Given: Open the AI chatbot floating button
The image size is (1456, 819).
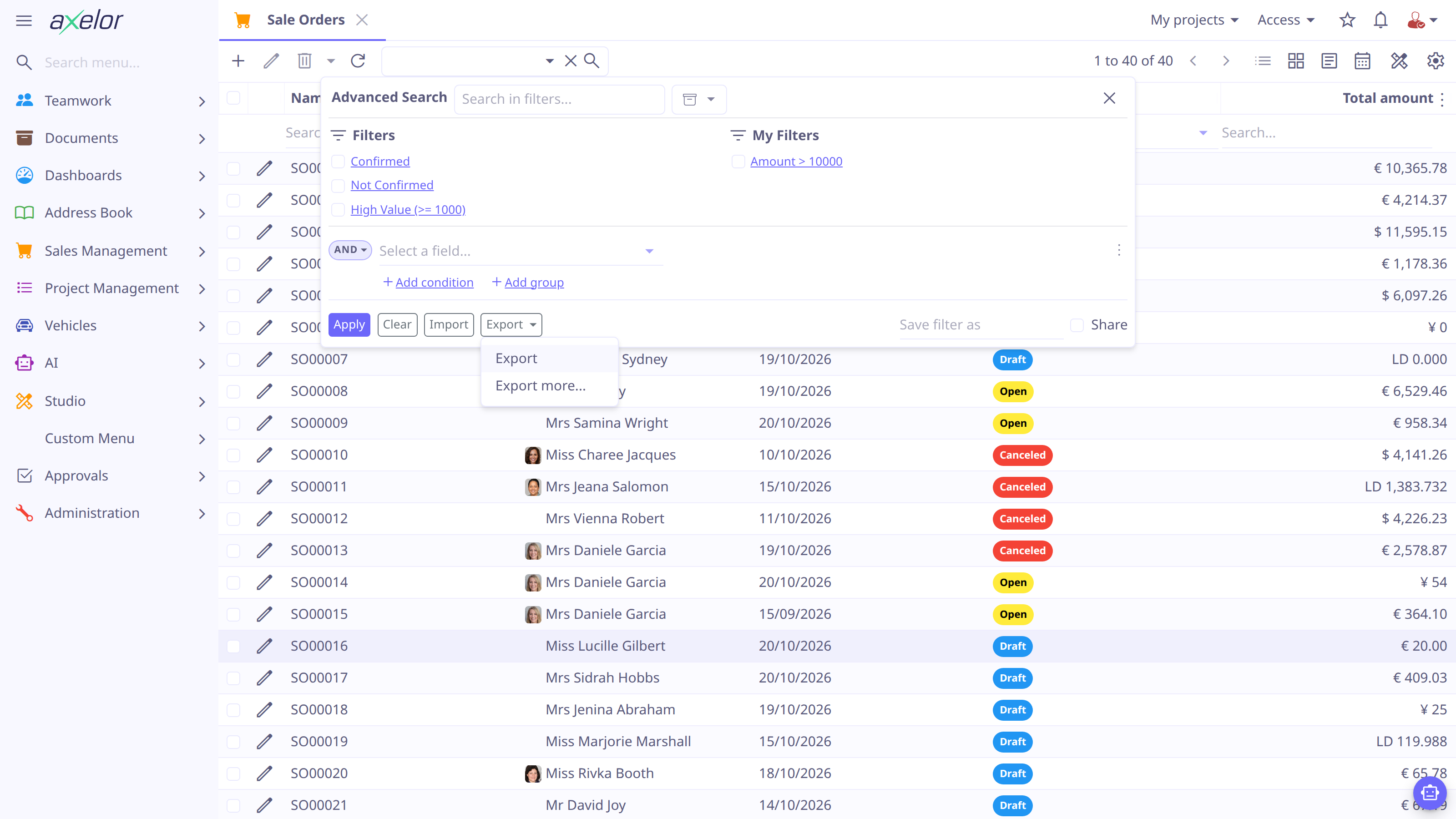Looking at the screenshot, I should [1430, 793].
